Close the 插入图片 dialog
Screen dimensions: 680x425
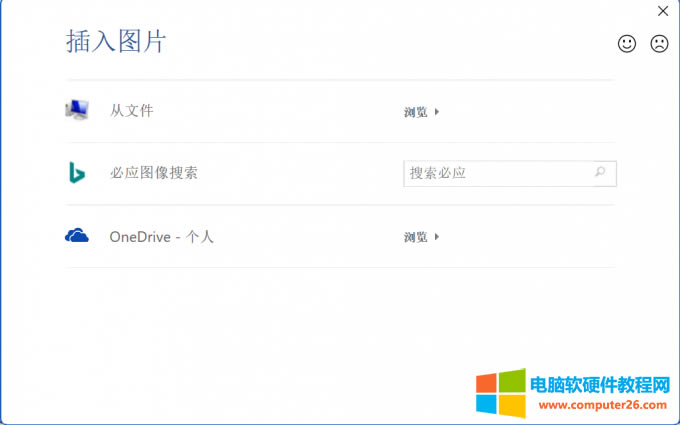(x=663, y=11)
